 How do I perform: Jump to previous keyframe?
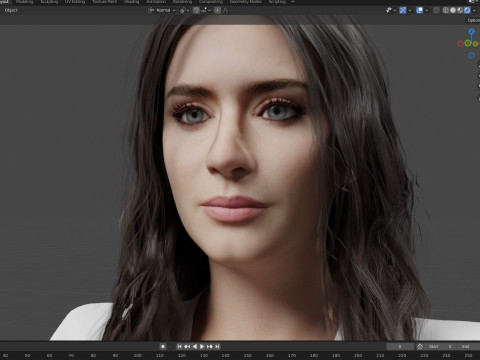[187, 347]
